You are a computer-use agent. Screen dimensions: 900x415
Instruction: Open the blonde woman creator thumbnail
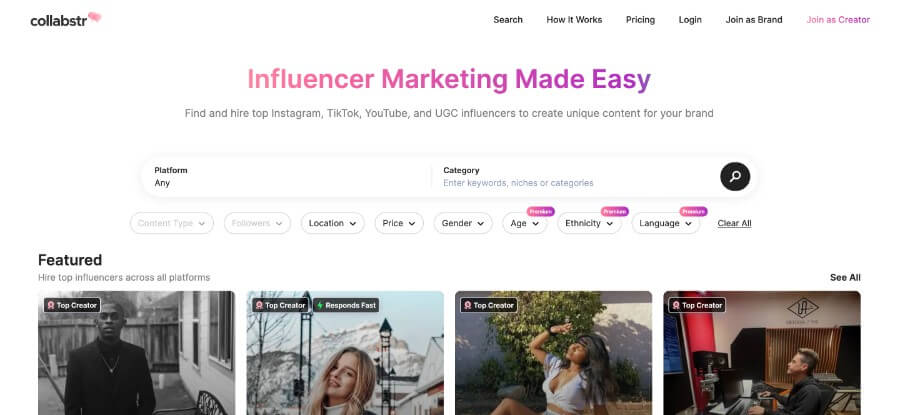[345, 353]
